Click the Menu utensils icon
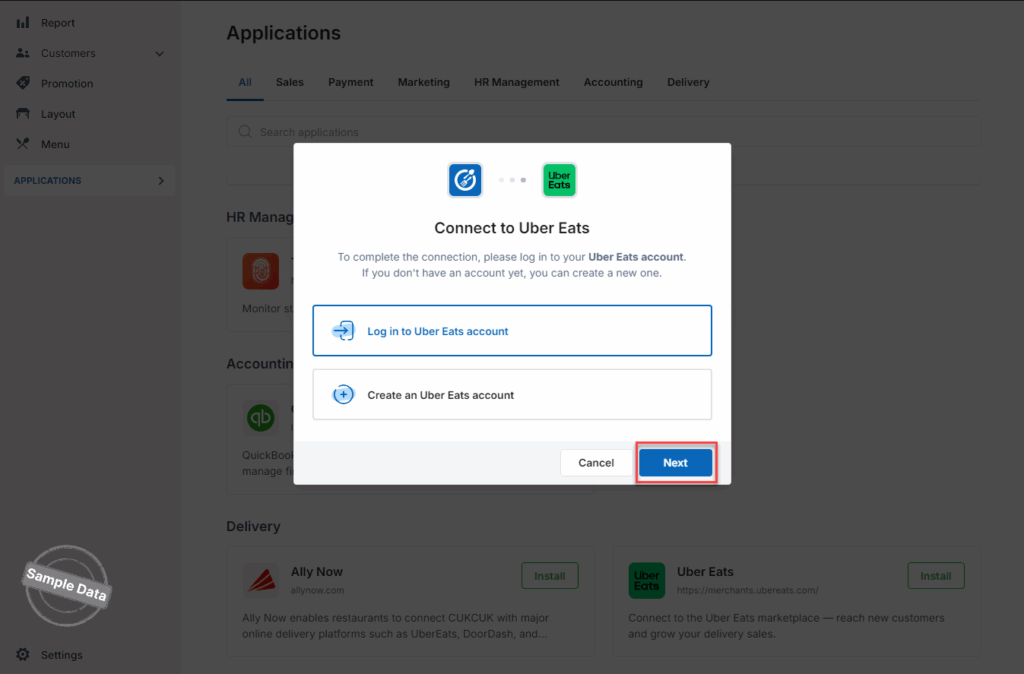Image resolution: width=1024 pixels, height=674 pixels. pos(23,144)
